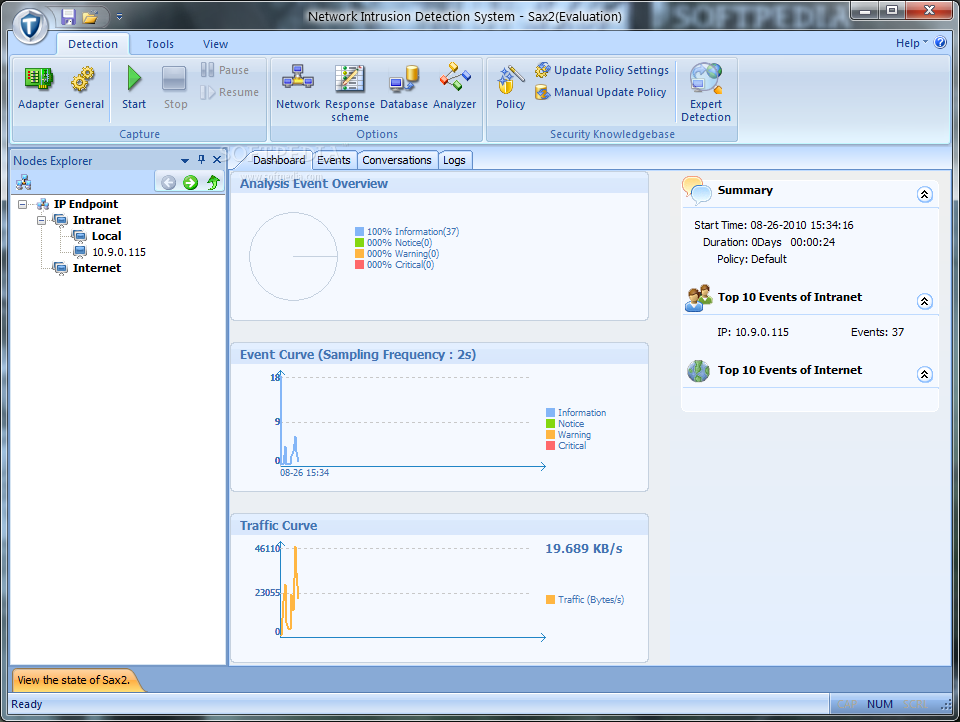This screenshot has height=722, width=960.
Task: Click the Start Time value in Summary
Action: pyautogui.click(x=801, y=225)
